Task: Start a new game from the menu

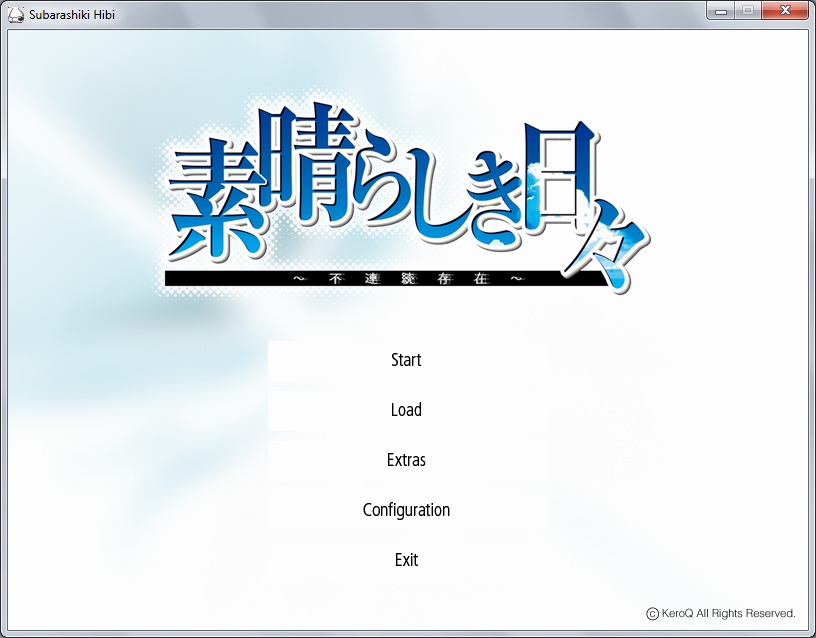Action: tap(406, 360)
